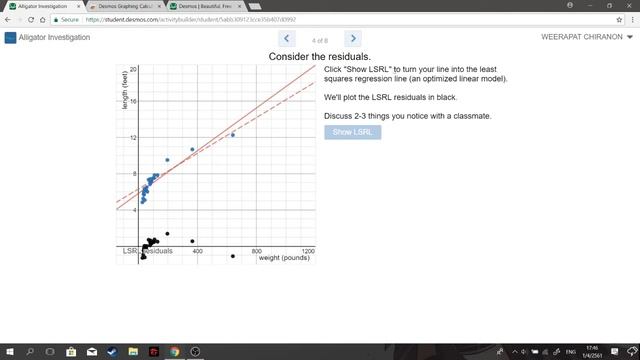Click the Alligator Investigation title text

[x=54, y=37]
